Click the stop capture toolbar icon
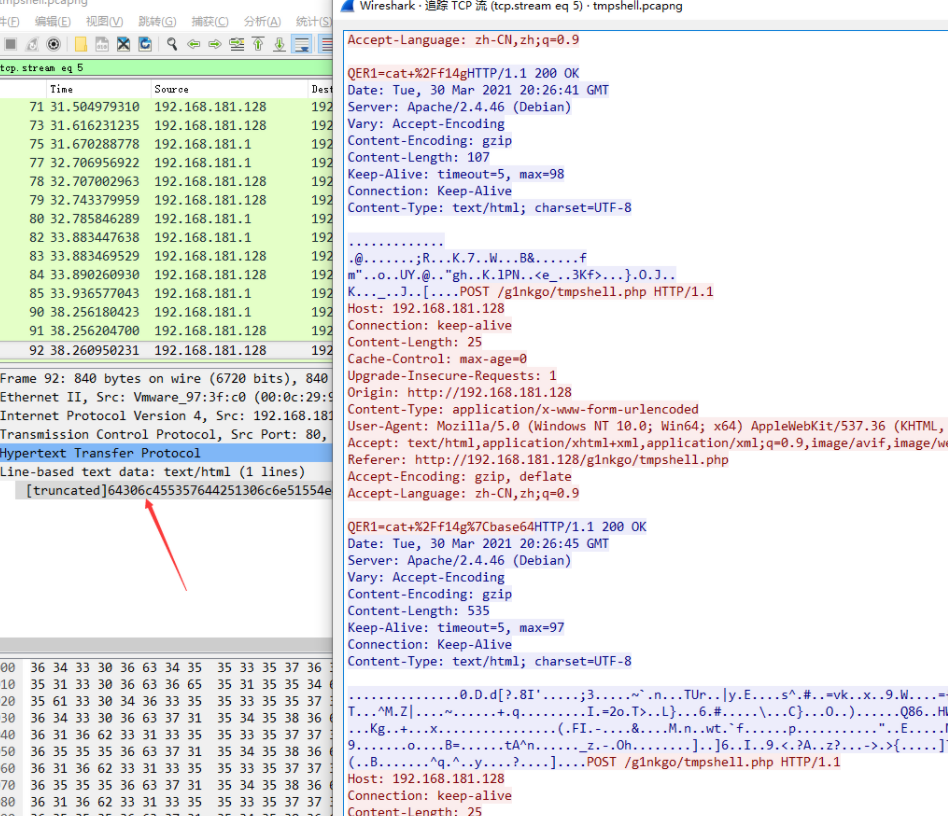The height and width of the screenshot is (816, 948). (10, 44)
